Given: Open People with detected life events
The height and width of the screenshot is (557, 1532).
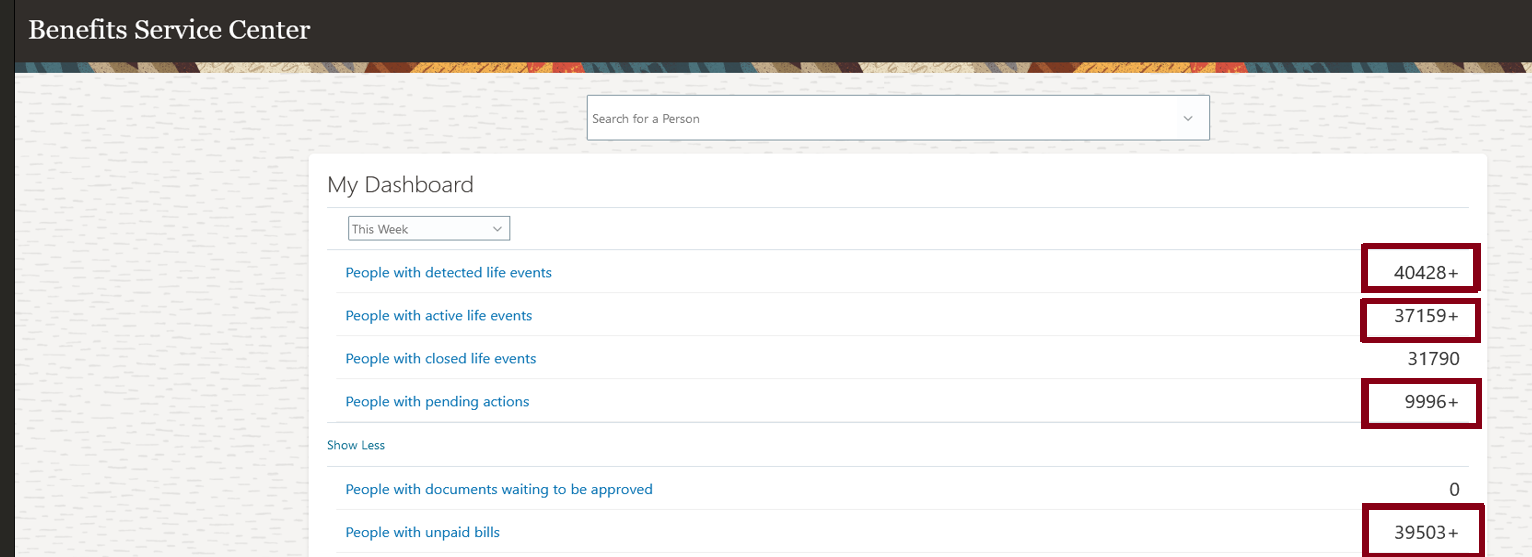Looking at the screenshot, I should 448,272.
